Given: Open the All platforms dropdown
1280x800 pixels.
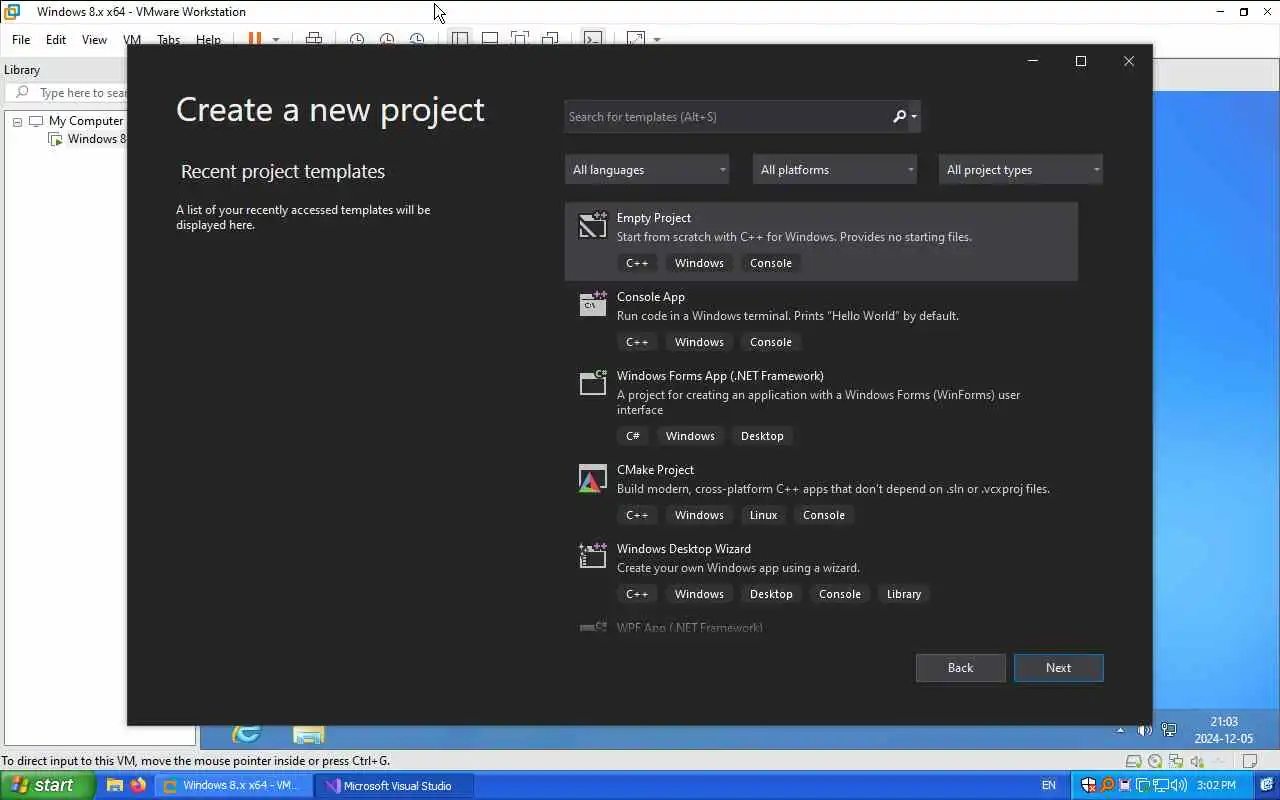Looking at the screenshot, I should point(835,170).
